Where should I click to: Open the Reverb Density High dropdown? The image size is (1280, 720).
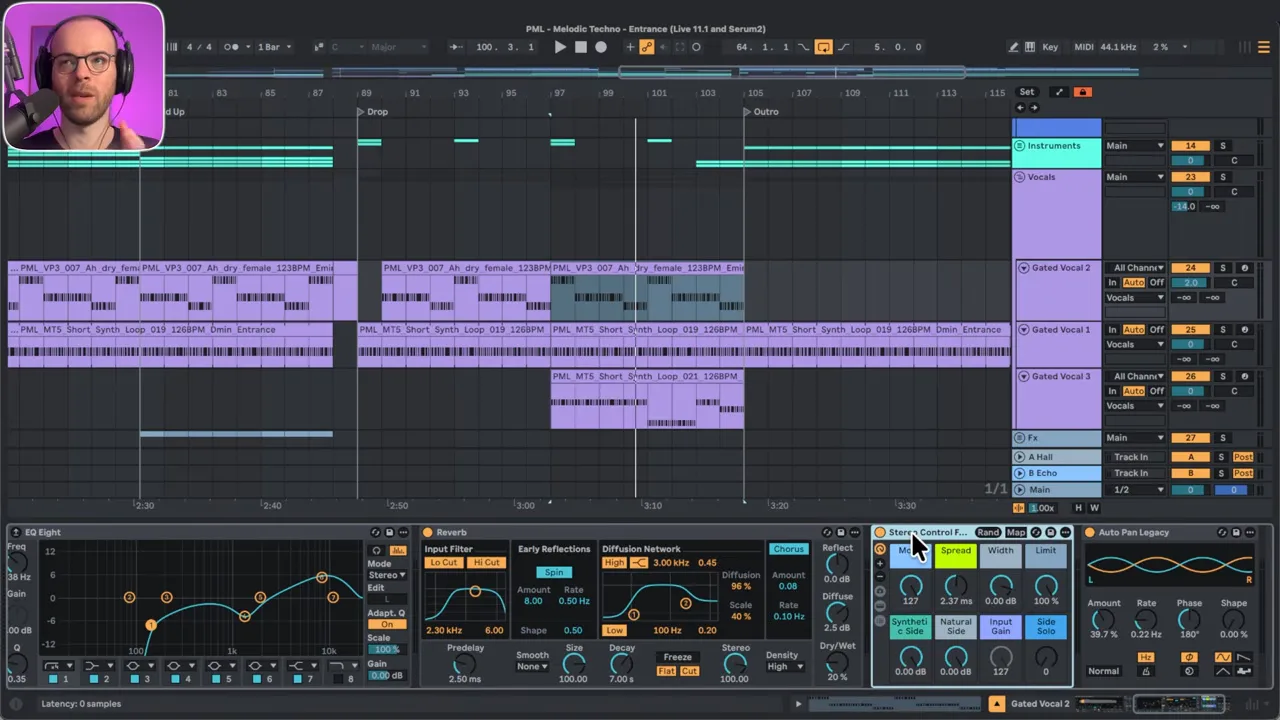tap(786, 667)
